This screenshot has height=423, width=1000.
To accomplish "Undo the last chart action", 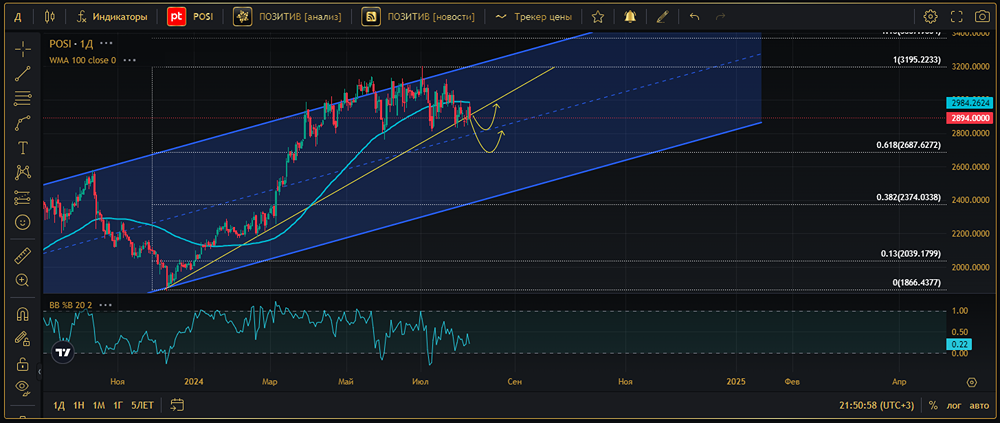I will coord(694,17).
